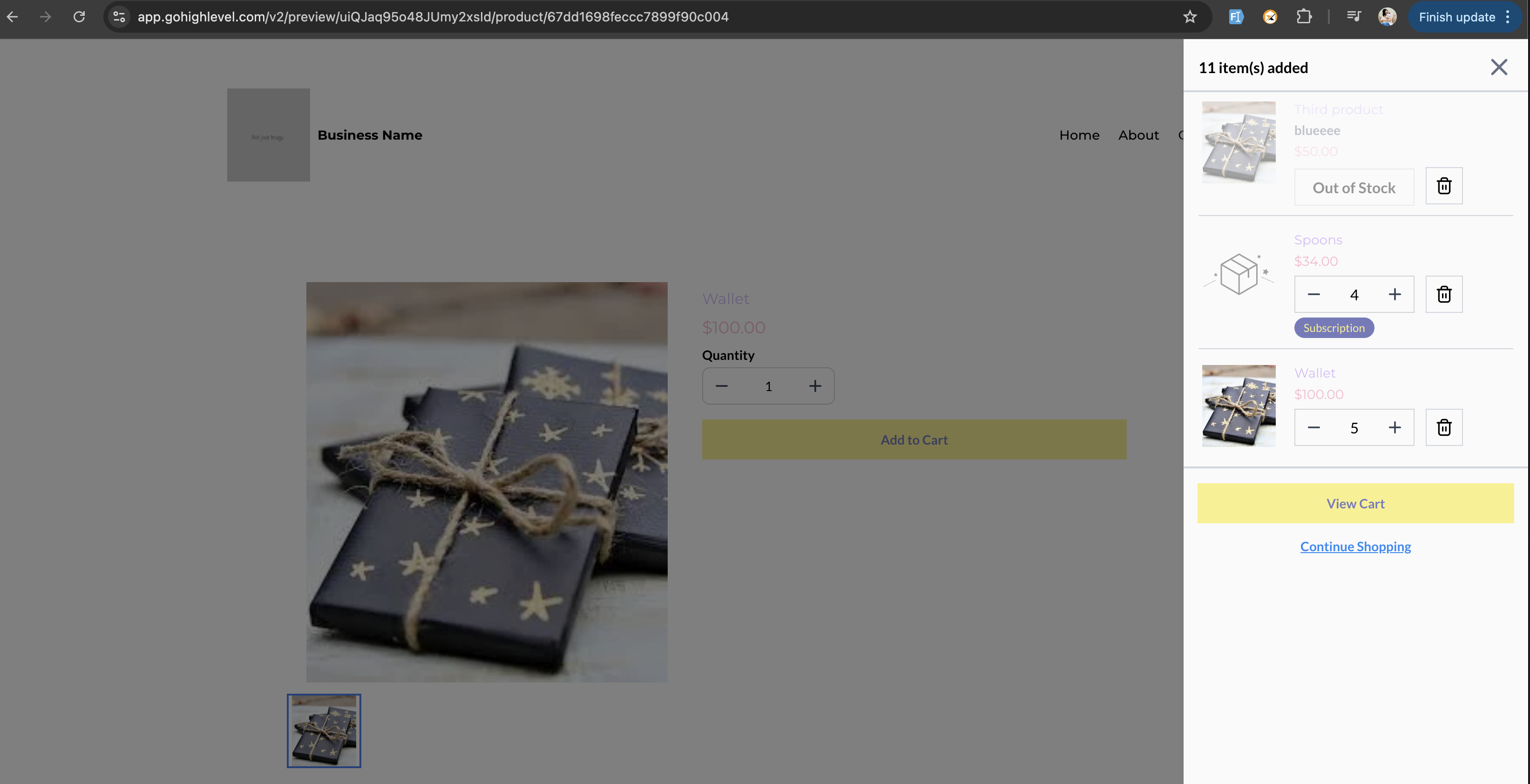Click the Finish update button

click(1456, 17)
